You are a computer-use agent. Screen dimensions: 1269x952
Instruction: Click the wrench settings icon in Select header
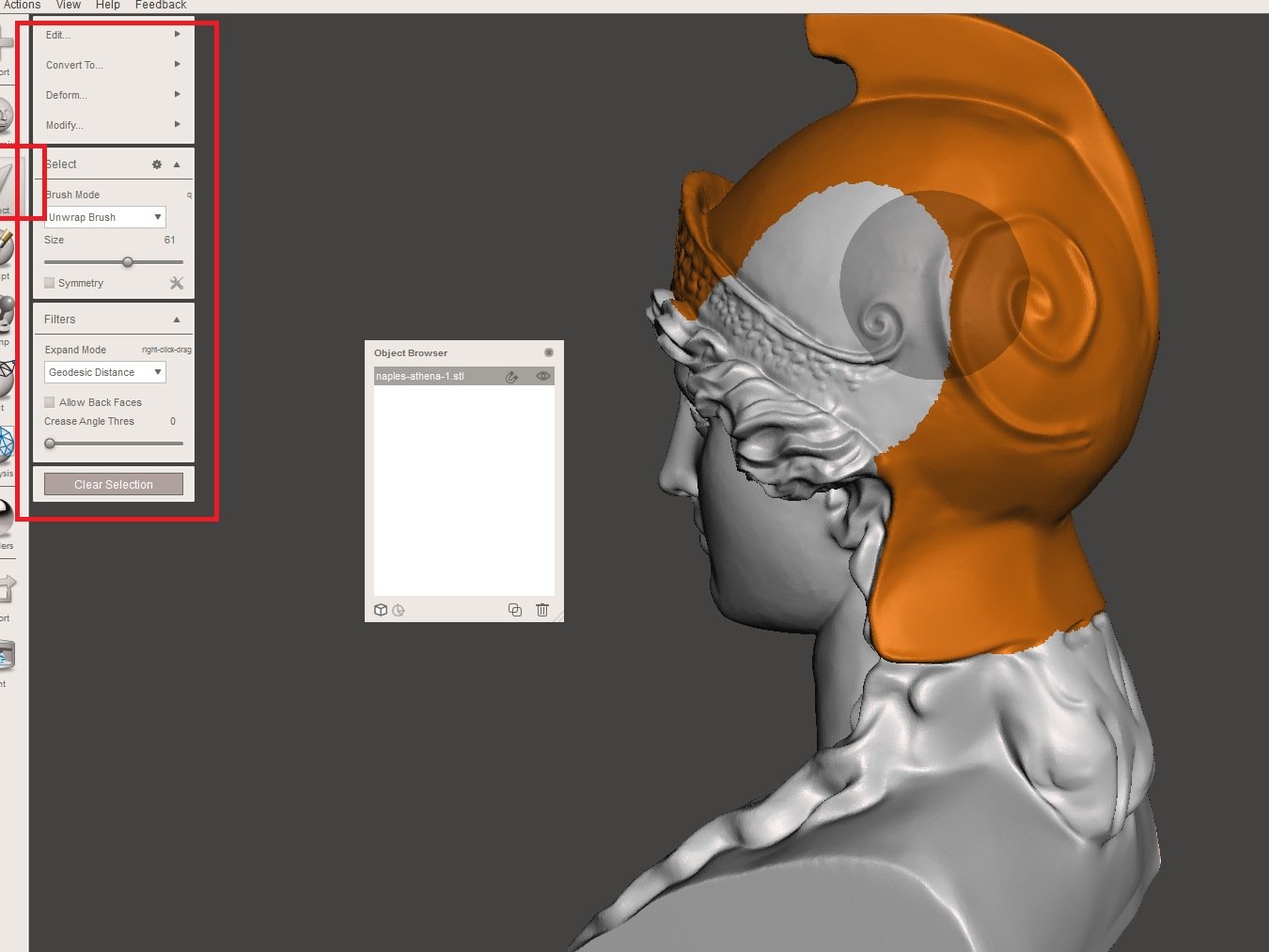(x=157, y=164)
